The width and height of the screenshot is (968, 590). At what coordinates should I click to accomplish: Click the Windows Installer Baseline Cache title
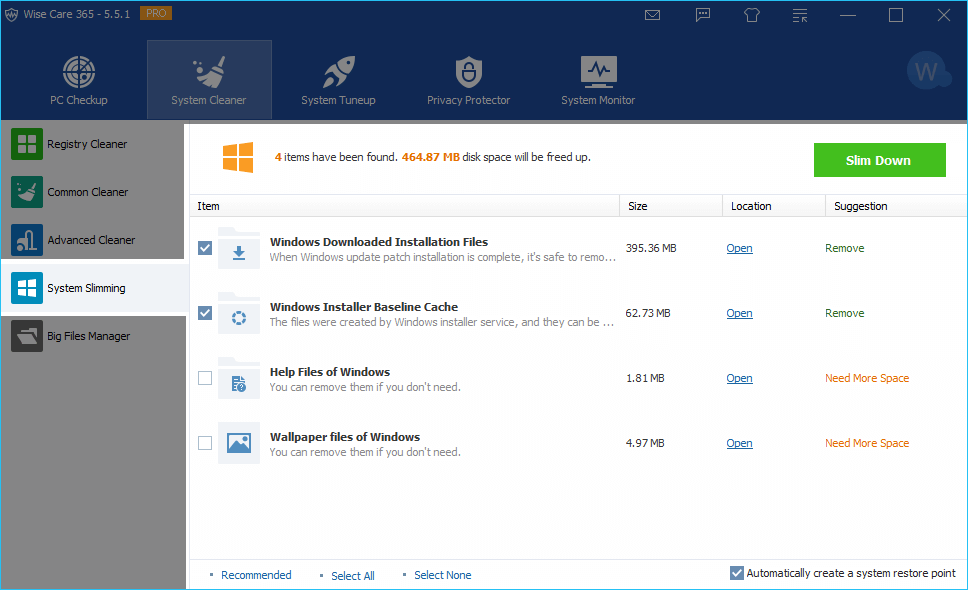click(x=364, y=307)
